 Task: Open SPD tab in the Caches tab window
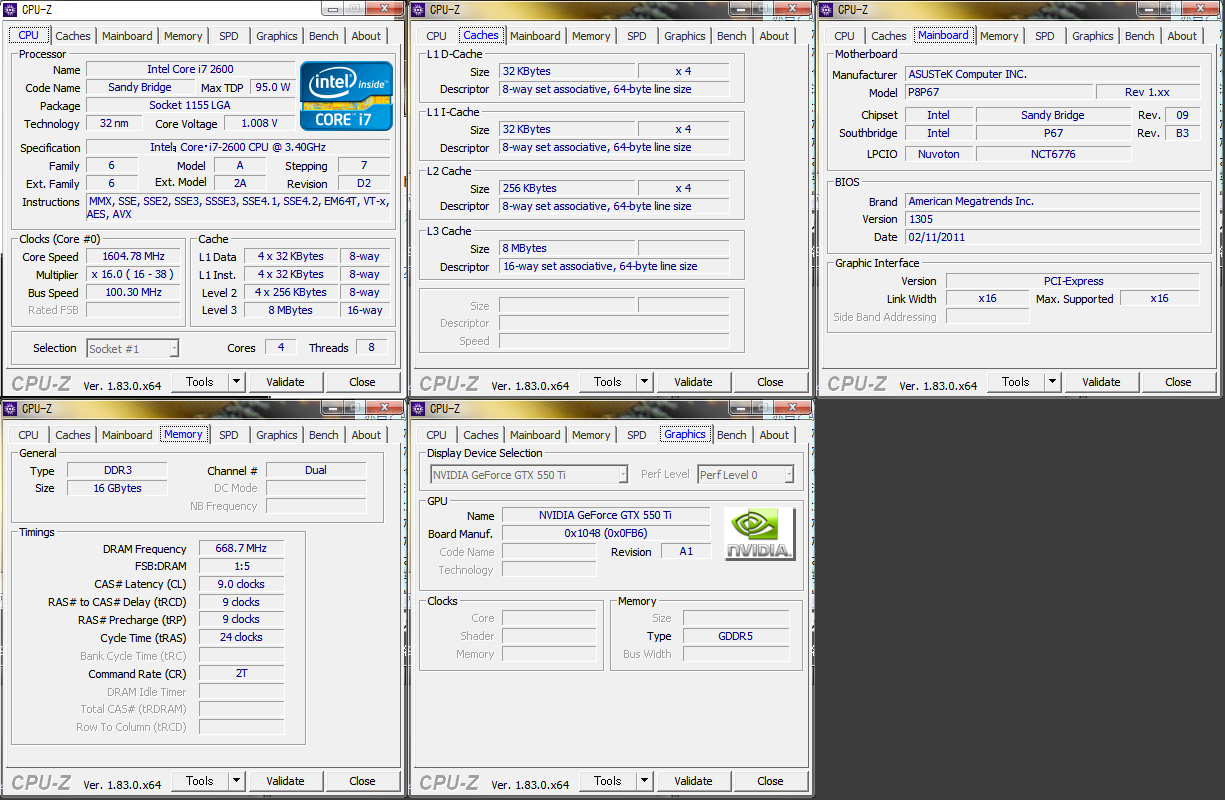pos(637,36)
